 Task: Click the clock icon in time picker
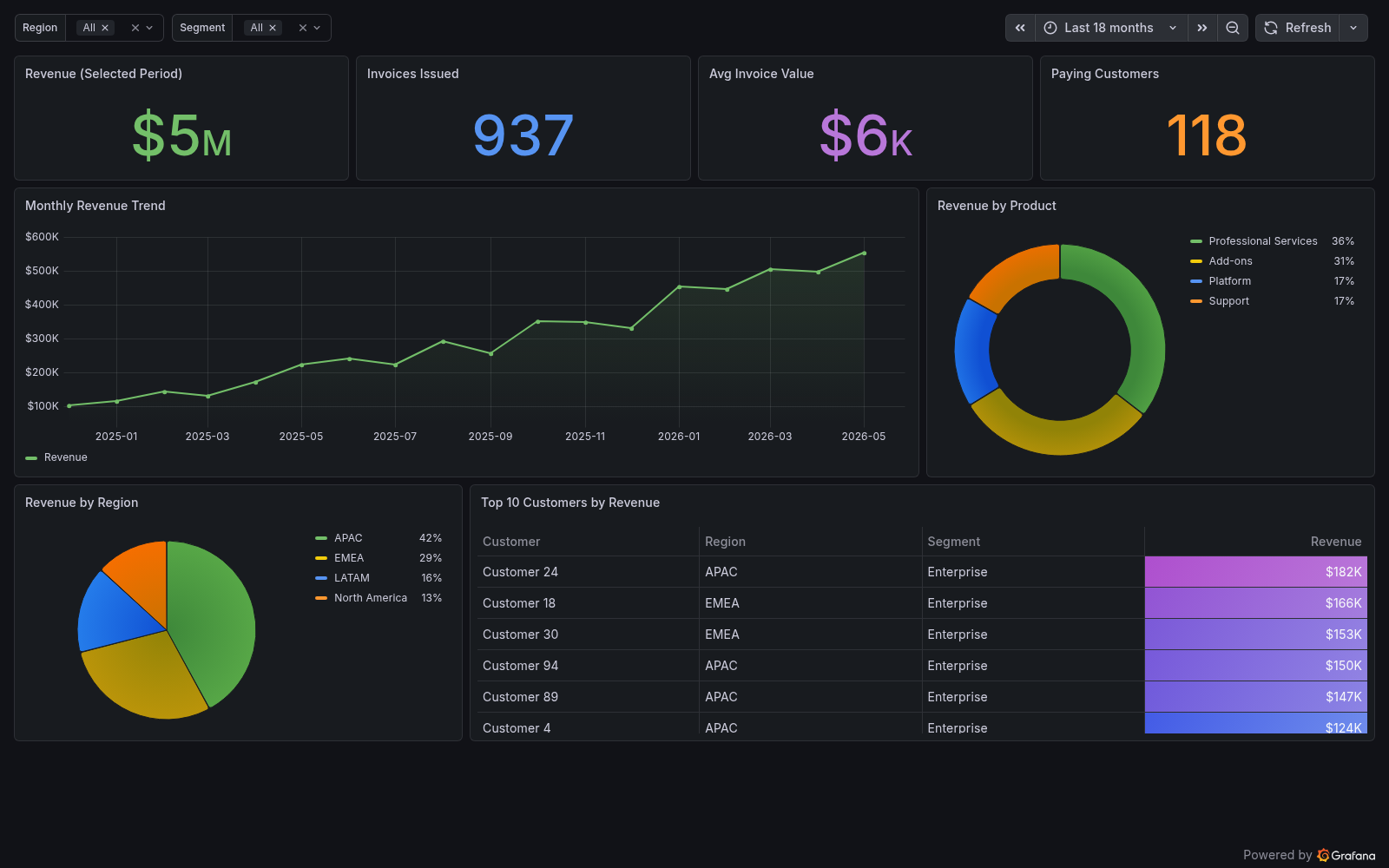click(x=1050, y=28)
